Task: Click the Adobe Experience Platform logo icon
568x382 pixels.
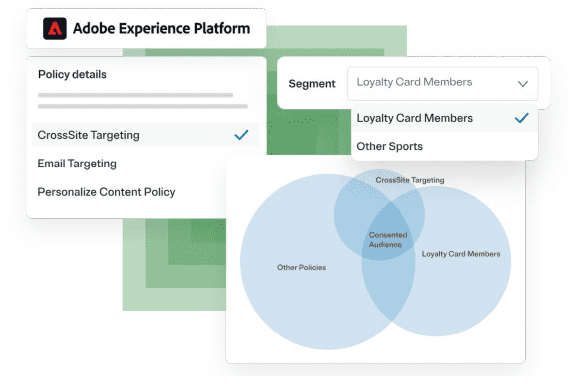Action: click(55, 28)
